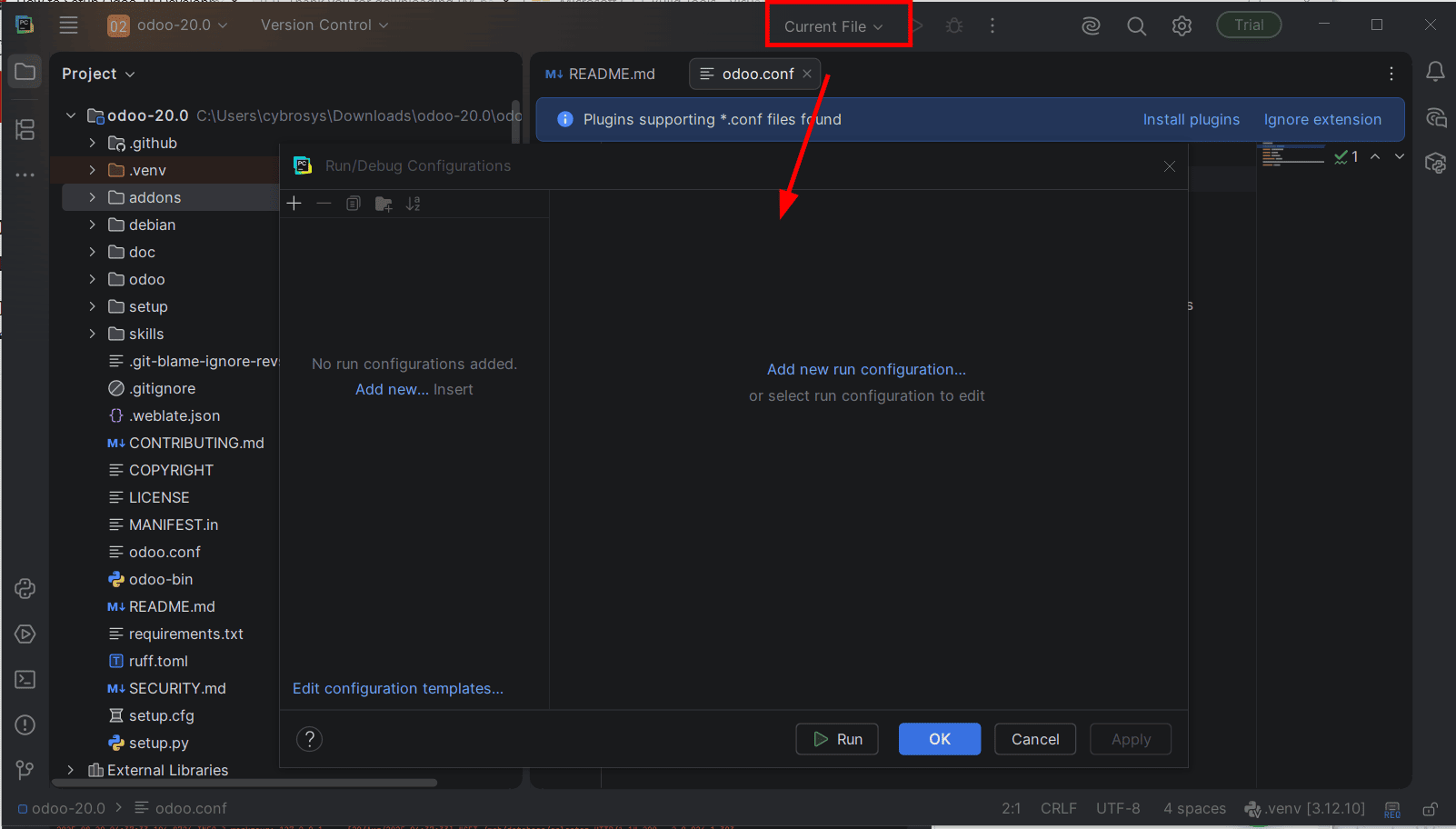Click the Copy configuration icon

pyautogui.click(x=354, y=204)
